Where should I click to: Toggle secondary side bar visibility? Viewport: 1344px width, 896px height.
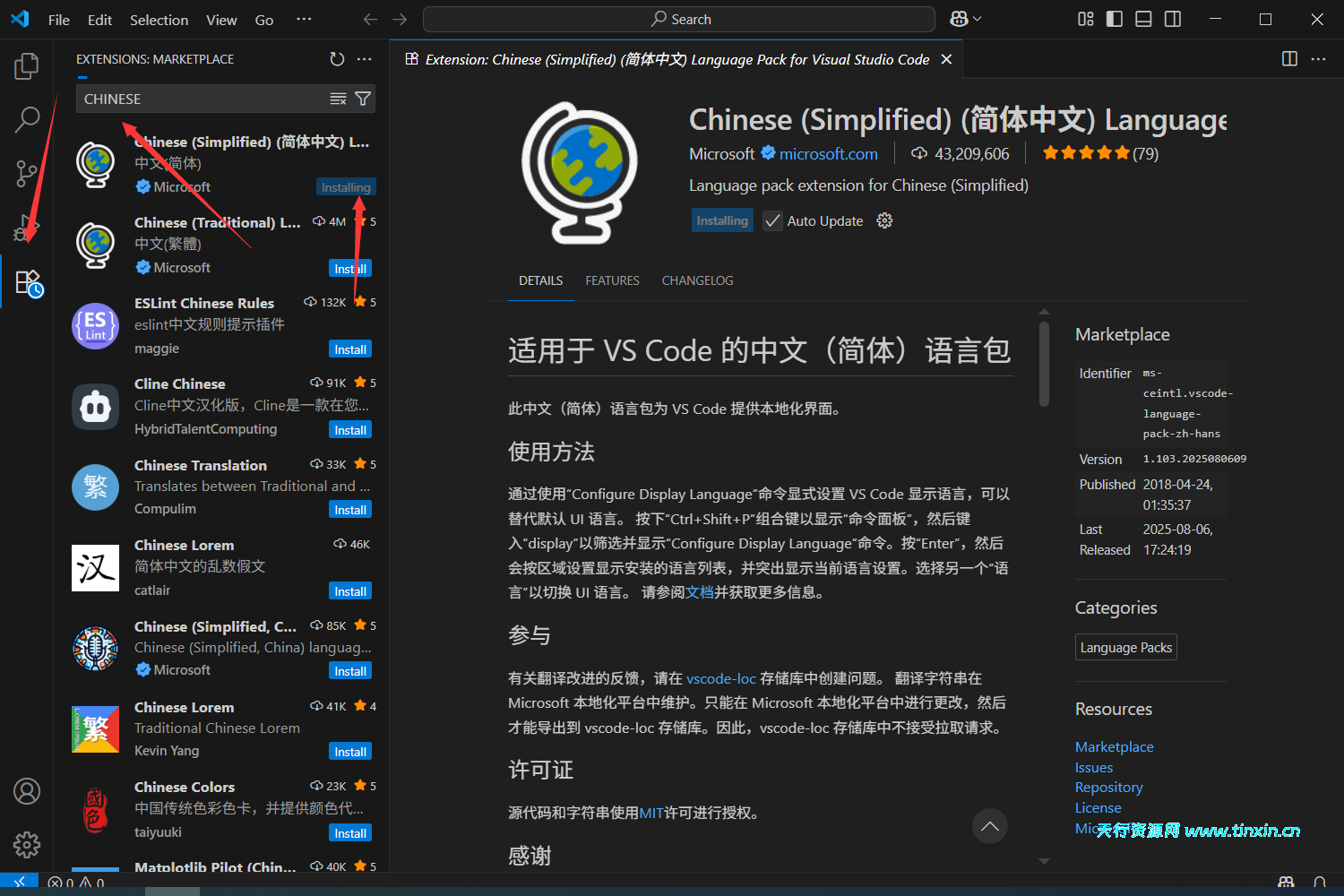1173,19
